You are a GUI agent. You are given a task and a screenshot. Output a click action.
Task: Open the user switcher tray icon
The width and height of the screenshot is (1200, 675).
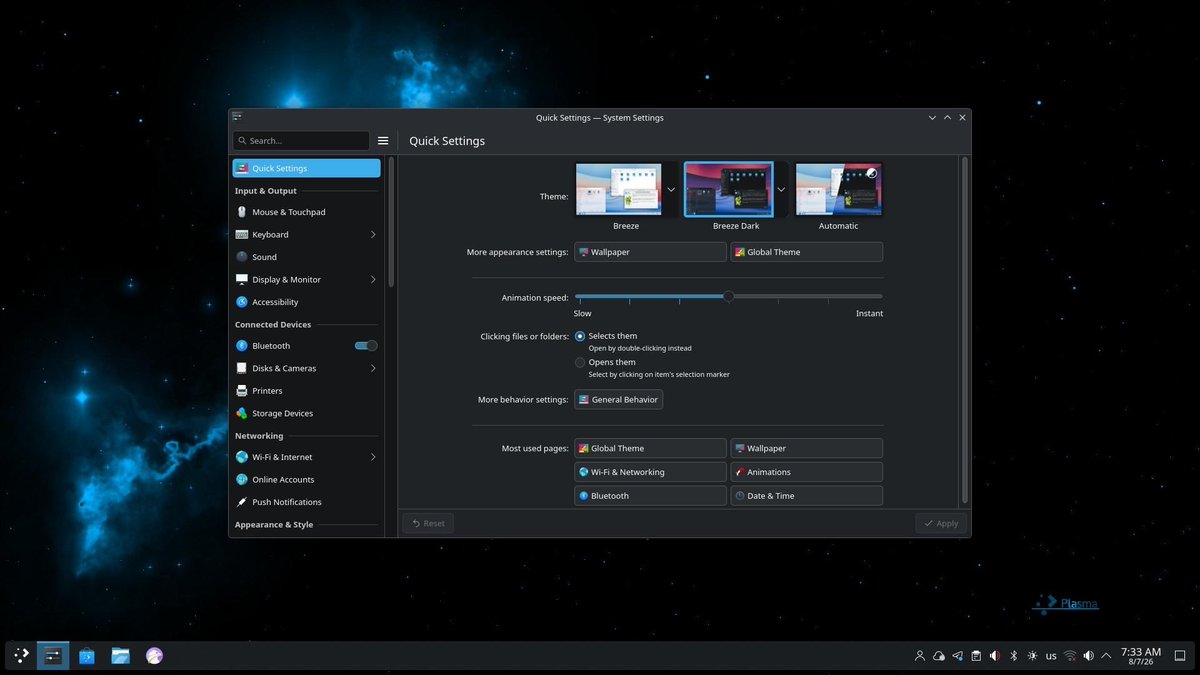click(x=920, y=656)
